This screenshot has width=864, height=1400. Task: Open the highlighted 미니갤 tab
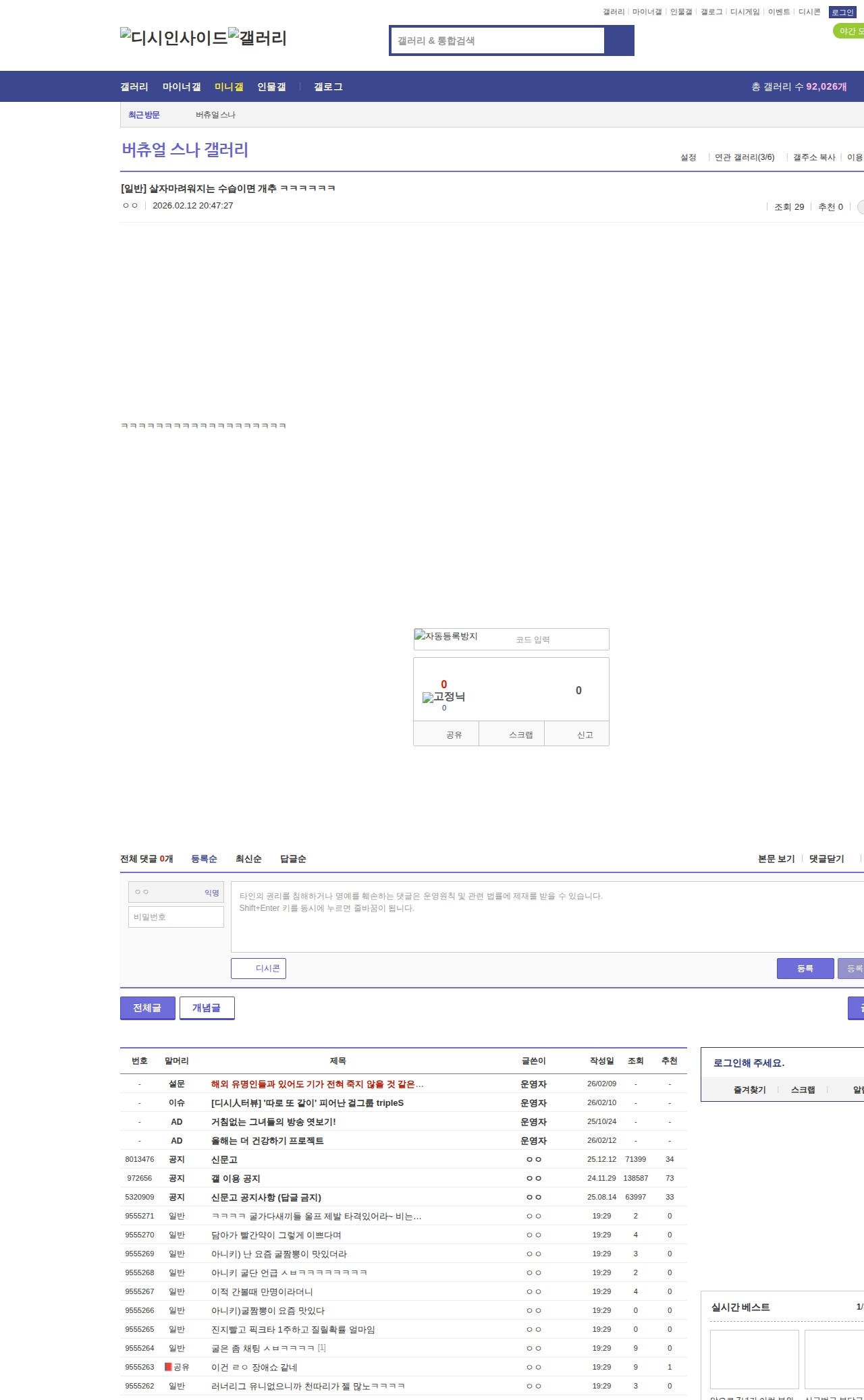coord(229,86)
